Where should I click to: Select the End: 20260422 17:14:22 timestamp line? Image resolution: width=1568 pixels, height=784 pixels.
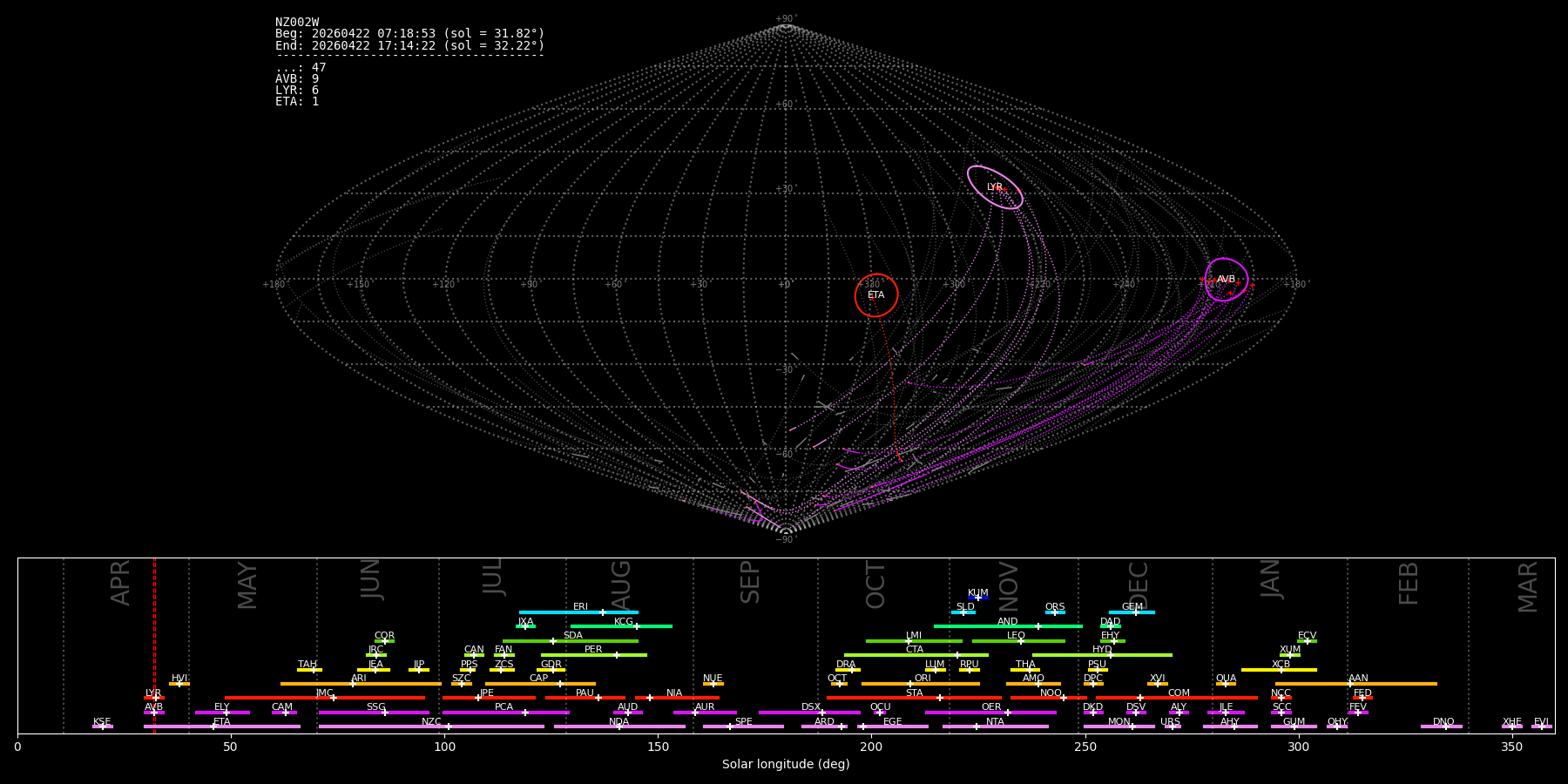pyautogui.click(x=409, y=45)
